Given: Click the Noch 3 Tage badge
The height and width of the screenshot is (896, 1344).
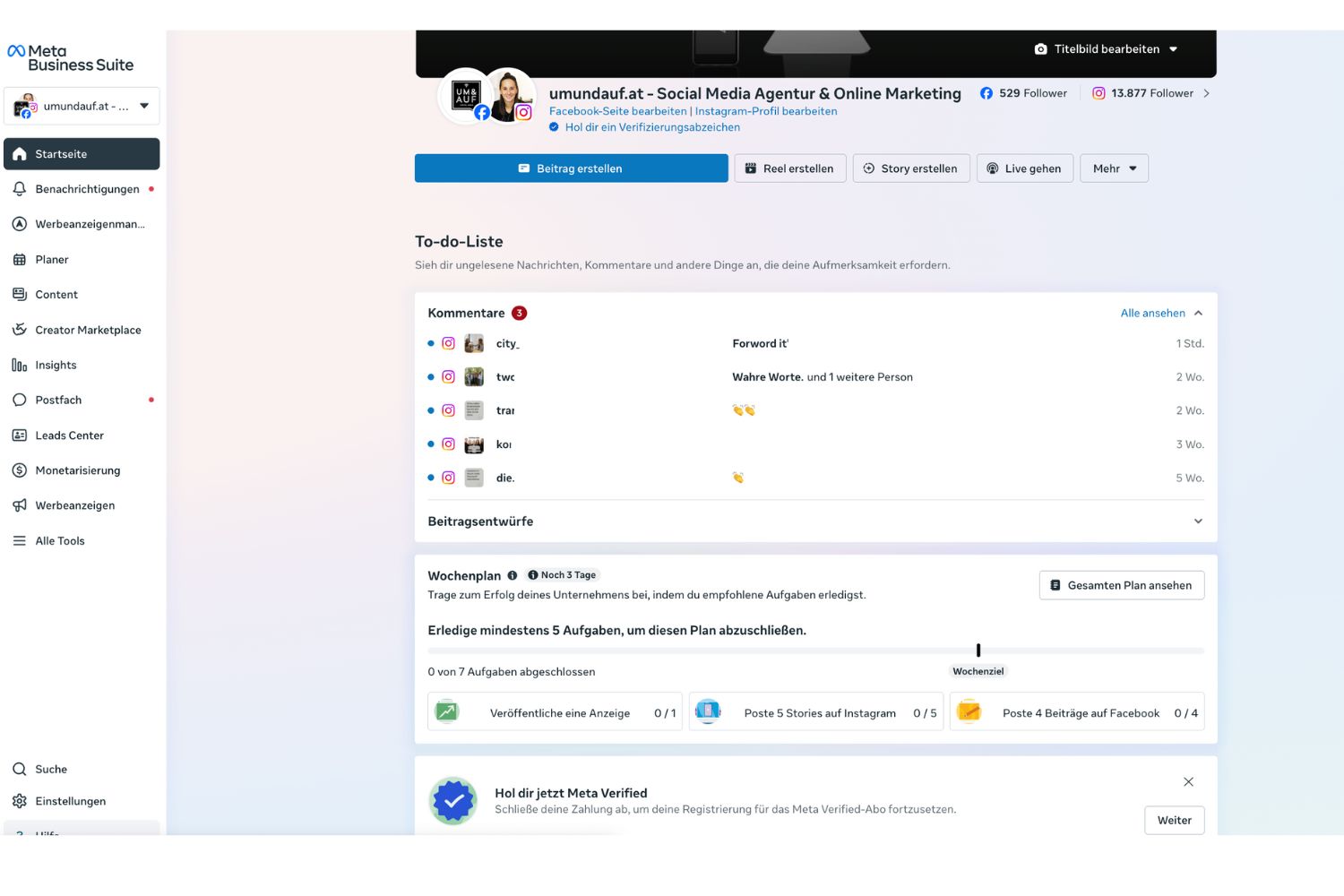Looking at the screenshot, I should click(x=562, y=575).
